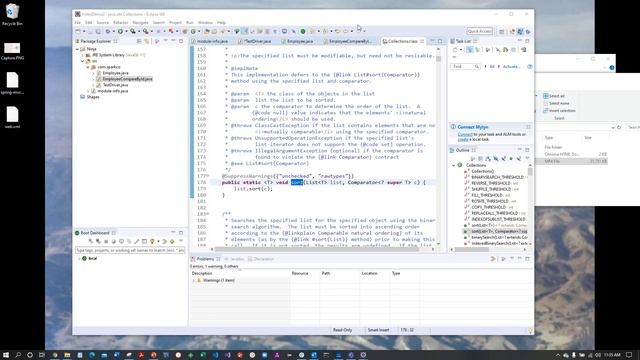The width and height of the screenshot is (640, 360).
Task: Click the Connect link under Connect Mylyn
Action: point(465,134)
